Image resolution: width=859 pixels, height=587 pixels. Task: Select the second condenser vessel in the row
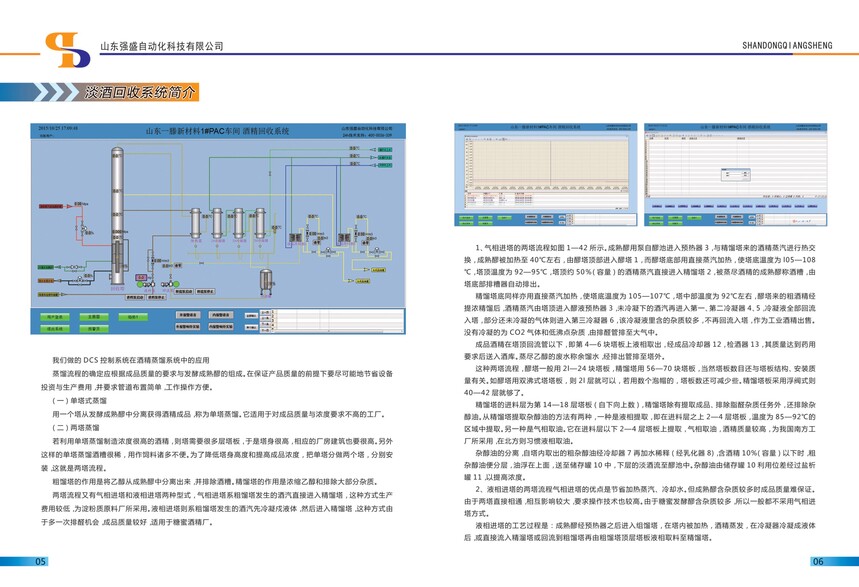point(217,224)
